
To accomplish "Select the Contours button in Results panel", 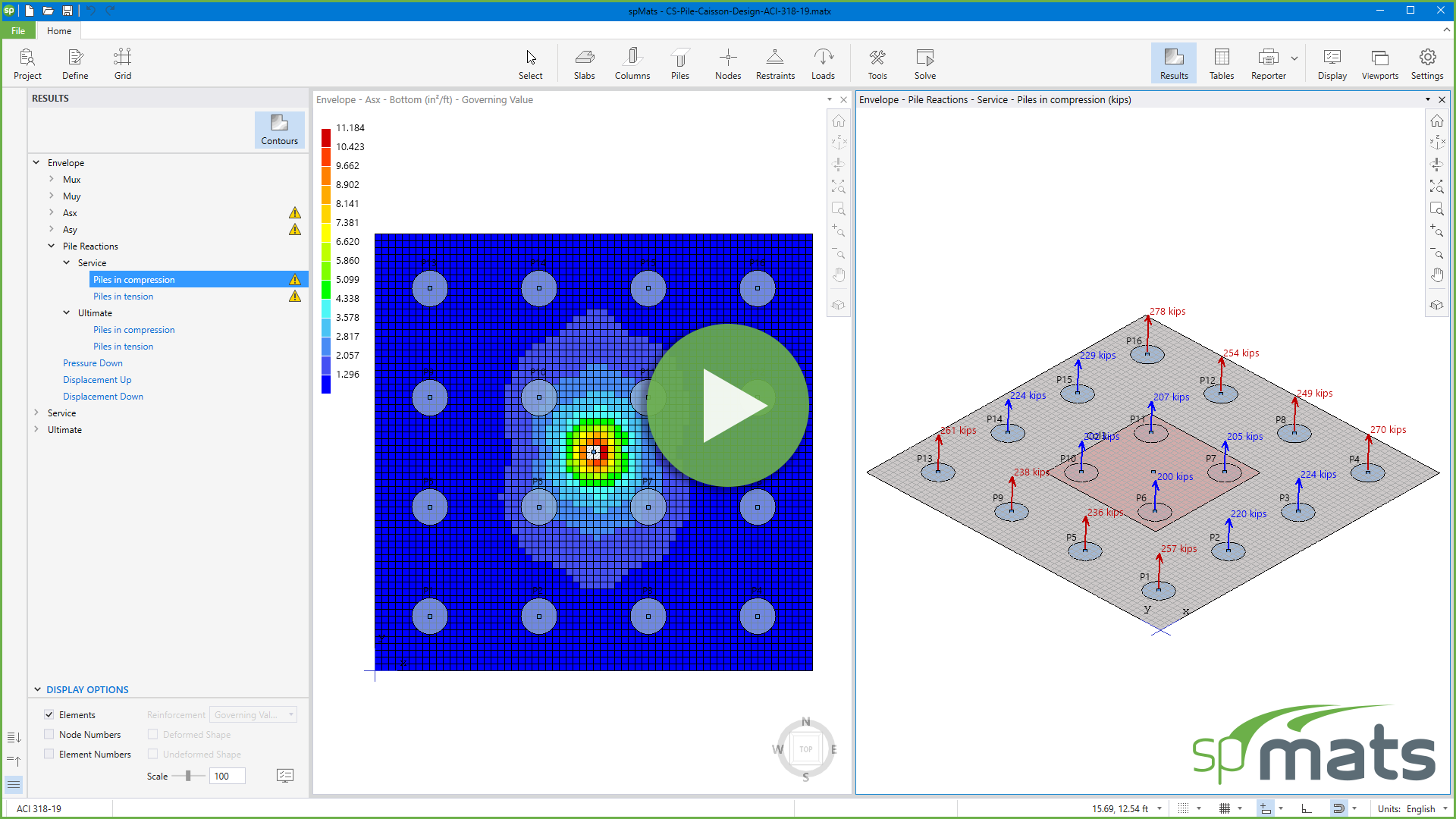I will click(279, 129).
